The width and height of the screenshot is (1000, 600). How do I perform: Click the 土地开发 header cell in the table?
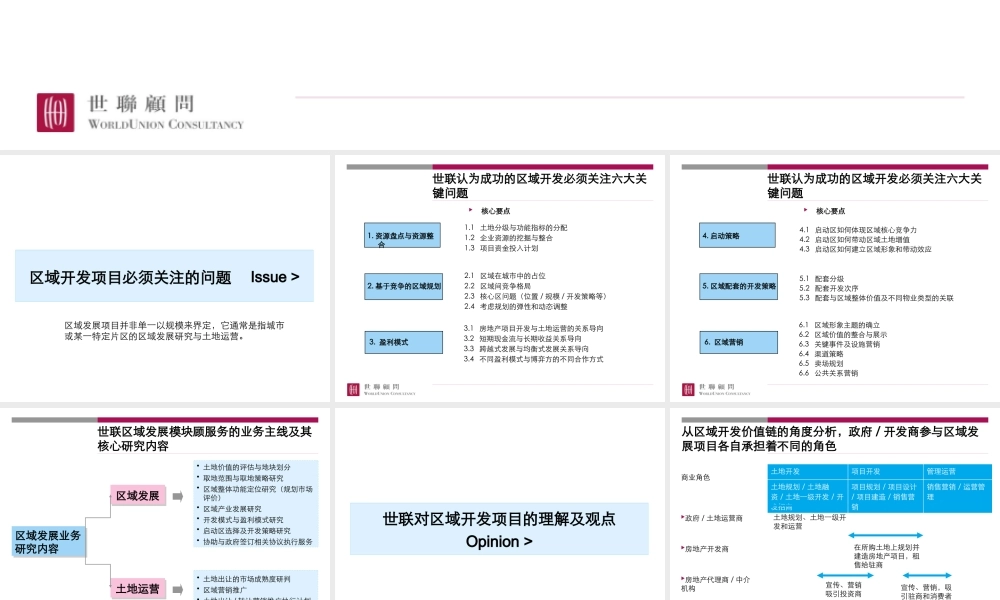[807, 471]
